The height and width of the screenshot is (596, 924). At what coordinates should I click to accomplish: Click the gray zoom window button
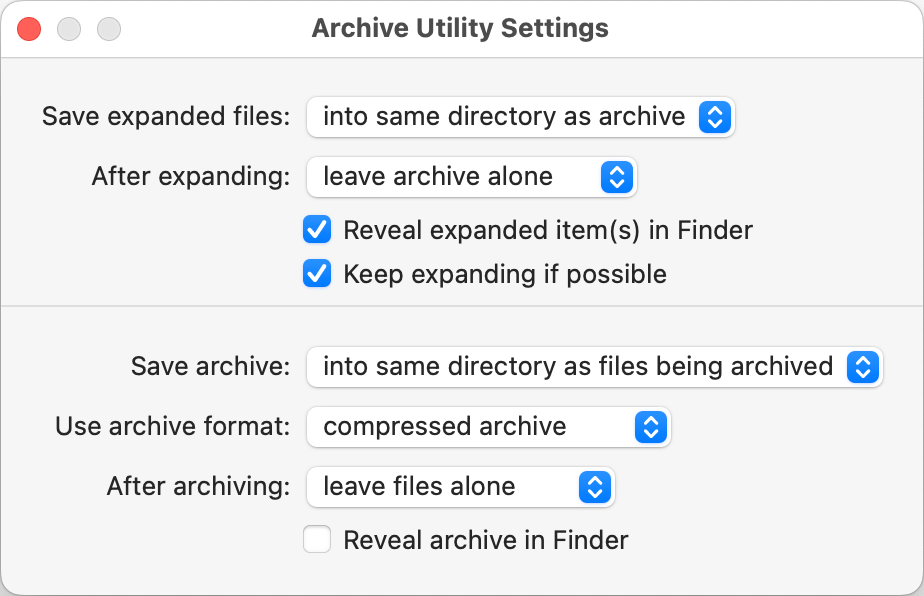pyautogui.click(x=109, y=29)
